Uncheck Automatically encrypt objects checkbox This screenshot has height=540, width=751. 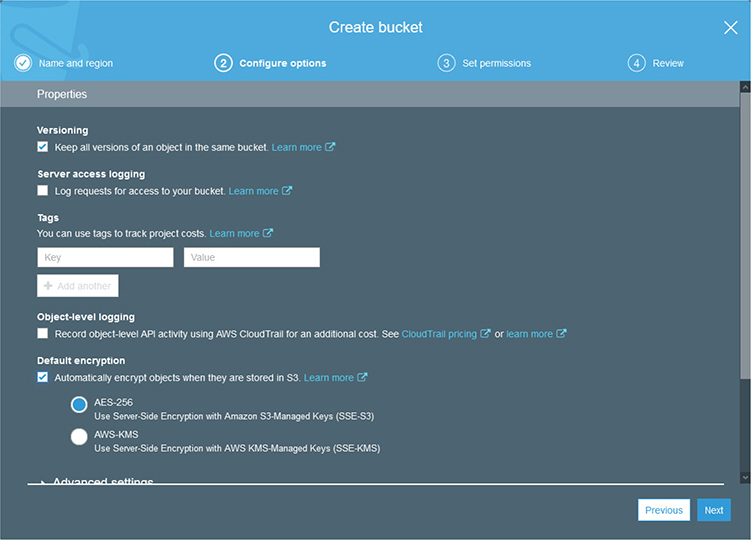click(x=43, y=378)
